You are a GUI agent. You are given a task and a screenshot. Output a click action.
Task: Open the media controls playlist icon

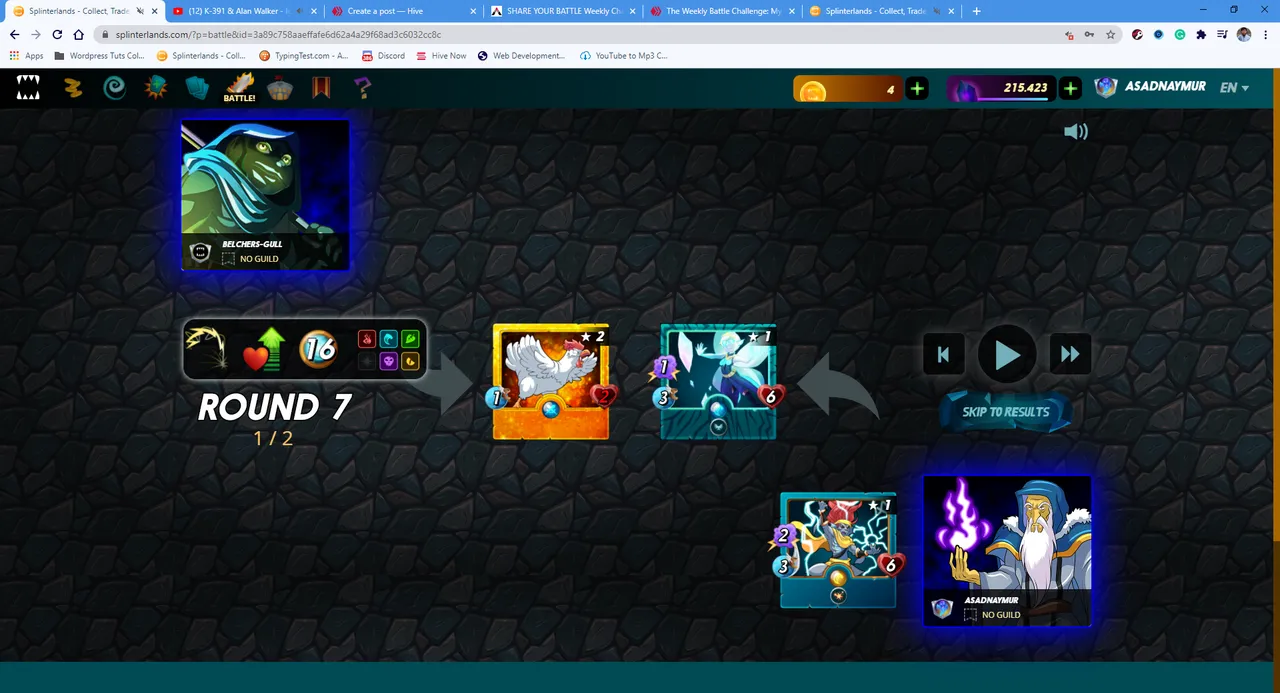(x=1222, y=34)
